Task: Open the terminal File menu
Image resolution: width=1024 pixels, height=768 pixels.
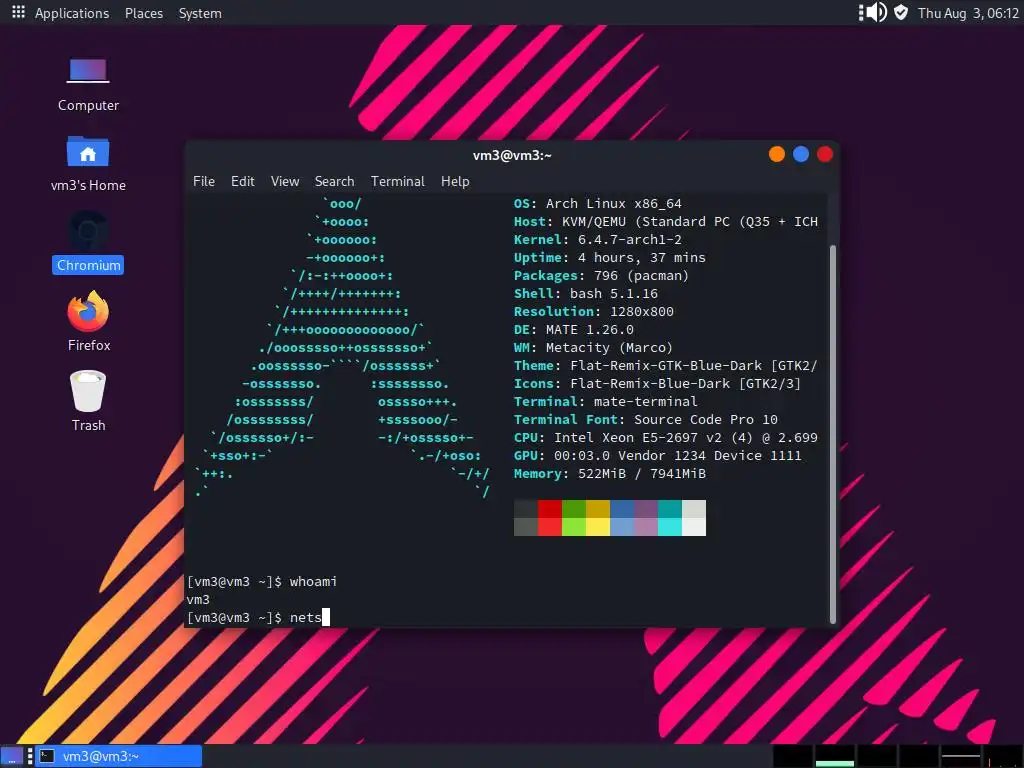Action: tap(204, 181)
